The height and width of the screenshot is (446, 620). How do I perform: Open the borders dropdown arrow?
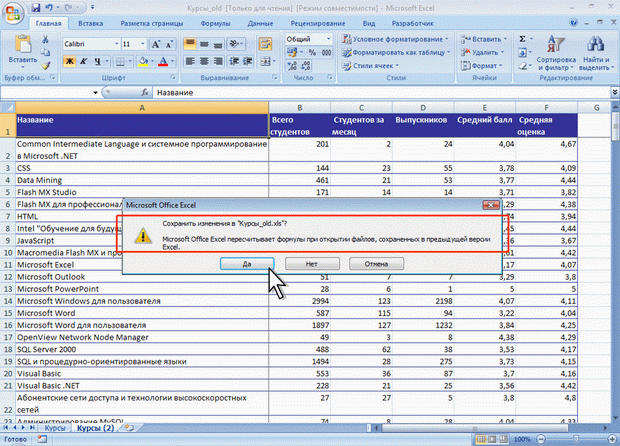point(130,61)
